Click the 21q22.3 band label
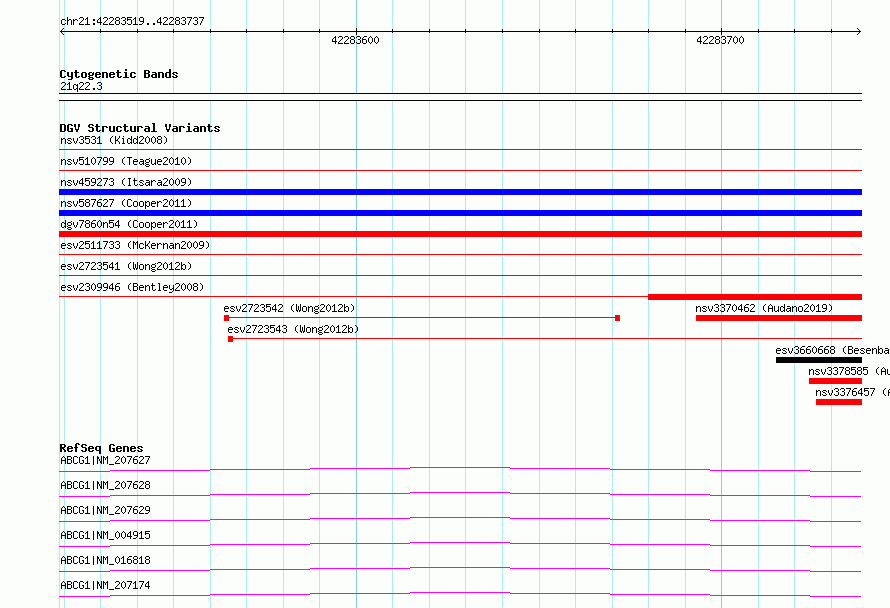 81,86
